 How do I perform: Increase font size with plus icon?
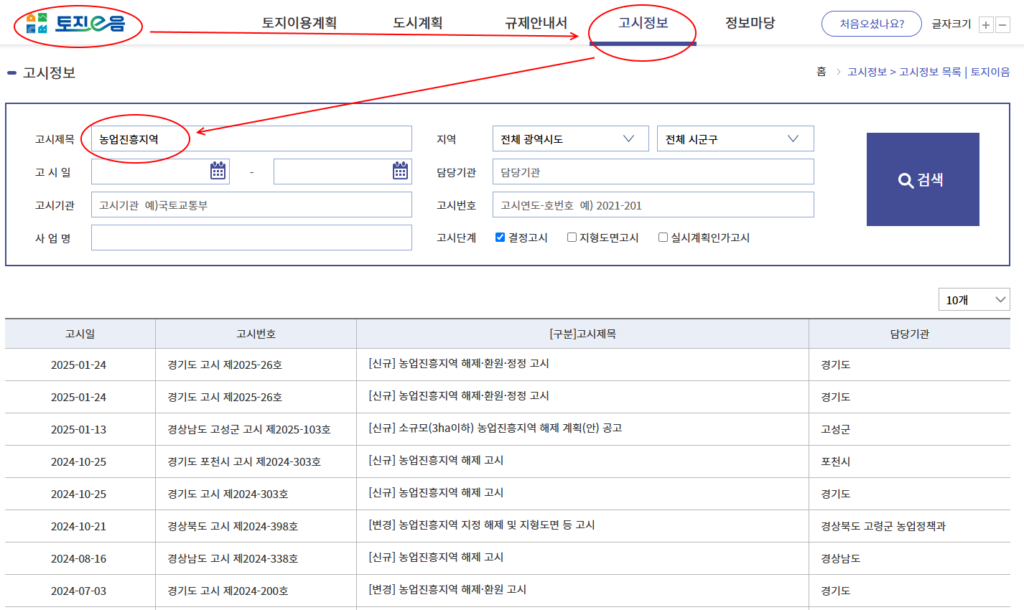click(x=985, y=25)
